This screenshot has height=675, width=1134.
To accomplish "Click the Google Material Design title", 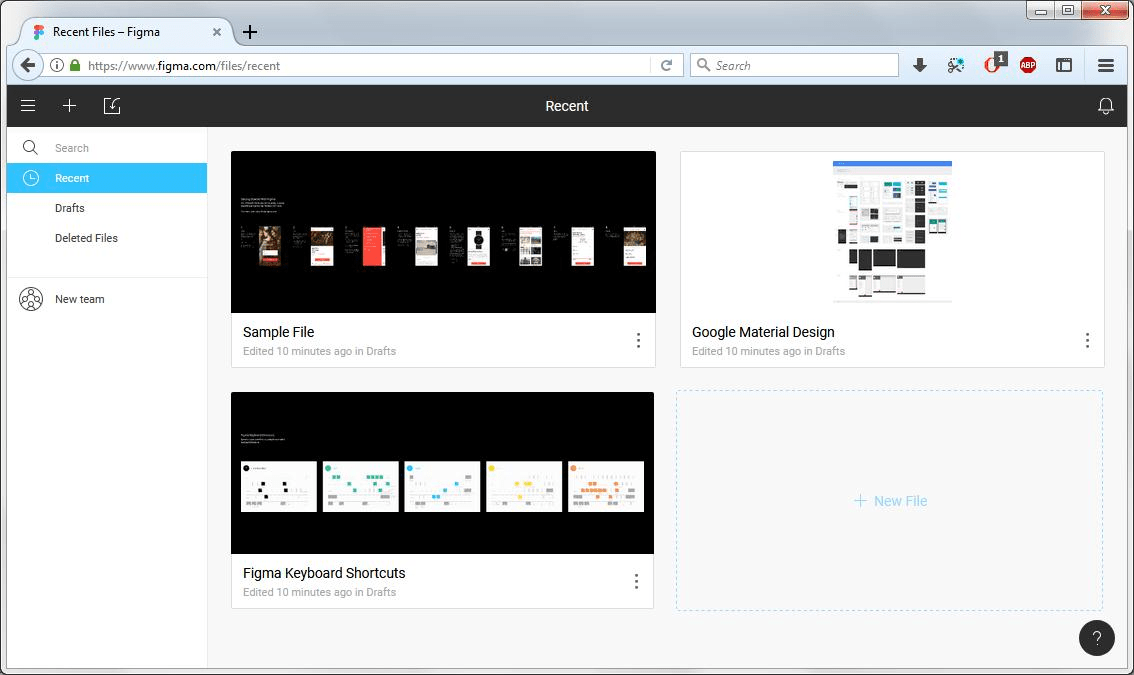I will pyautogui.click(x=763, y=332).
